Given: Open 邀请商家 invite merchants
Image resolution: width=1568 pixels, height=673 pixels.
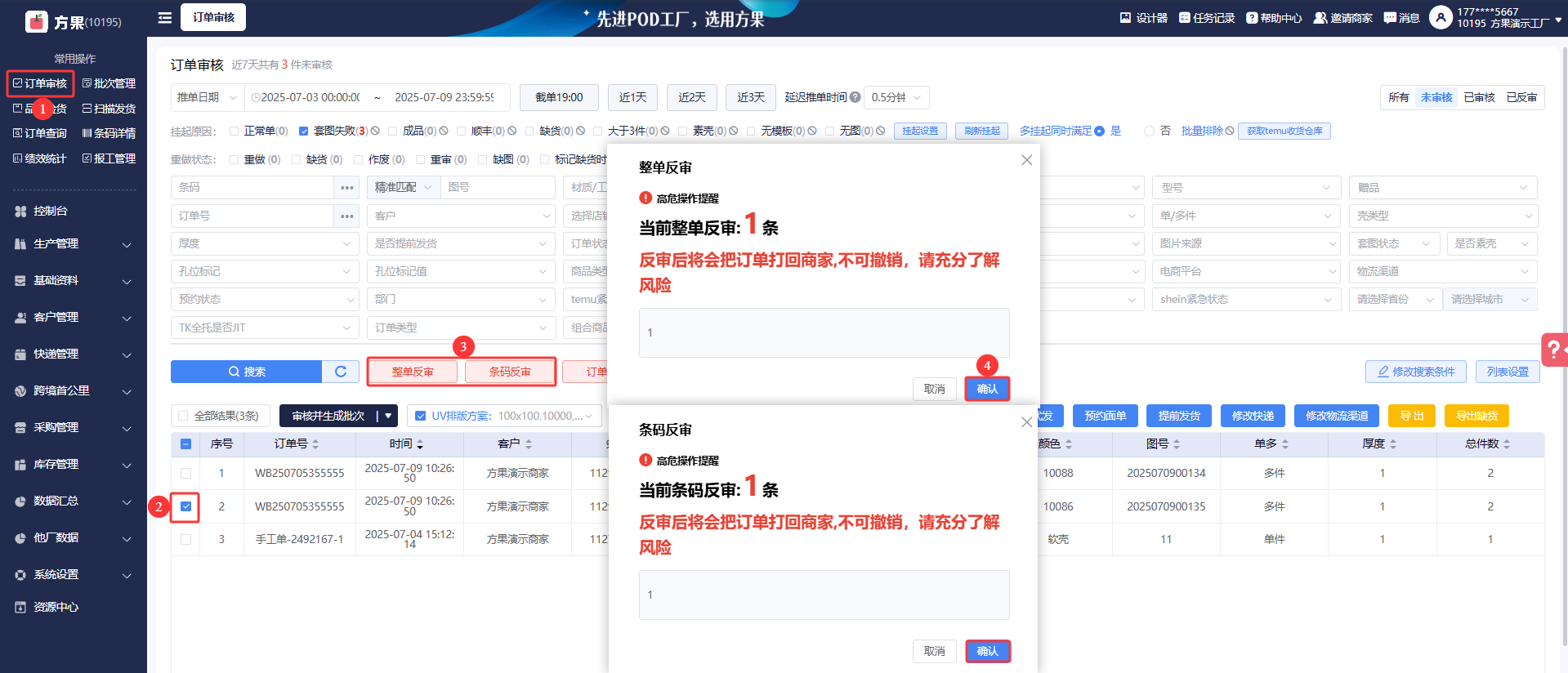Looking at the screenshot, I should tap(1342, 18).
